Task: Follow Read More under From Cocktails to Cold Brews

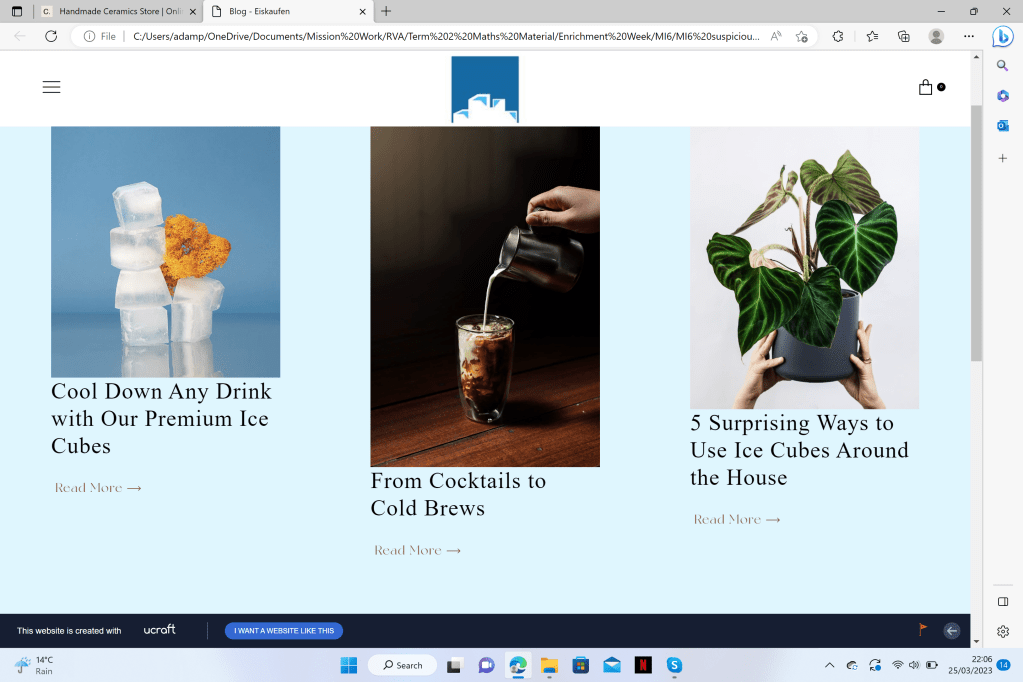Action: 418,550
